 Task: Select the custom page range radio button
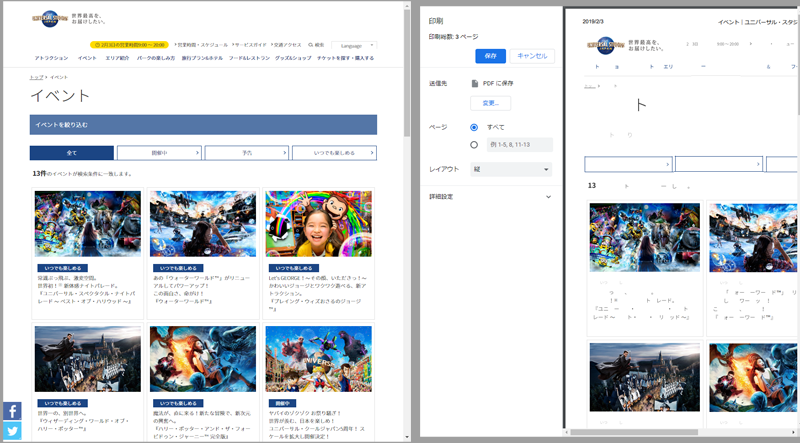point(474,145)
